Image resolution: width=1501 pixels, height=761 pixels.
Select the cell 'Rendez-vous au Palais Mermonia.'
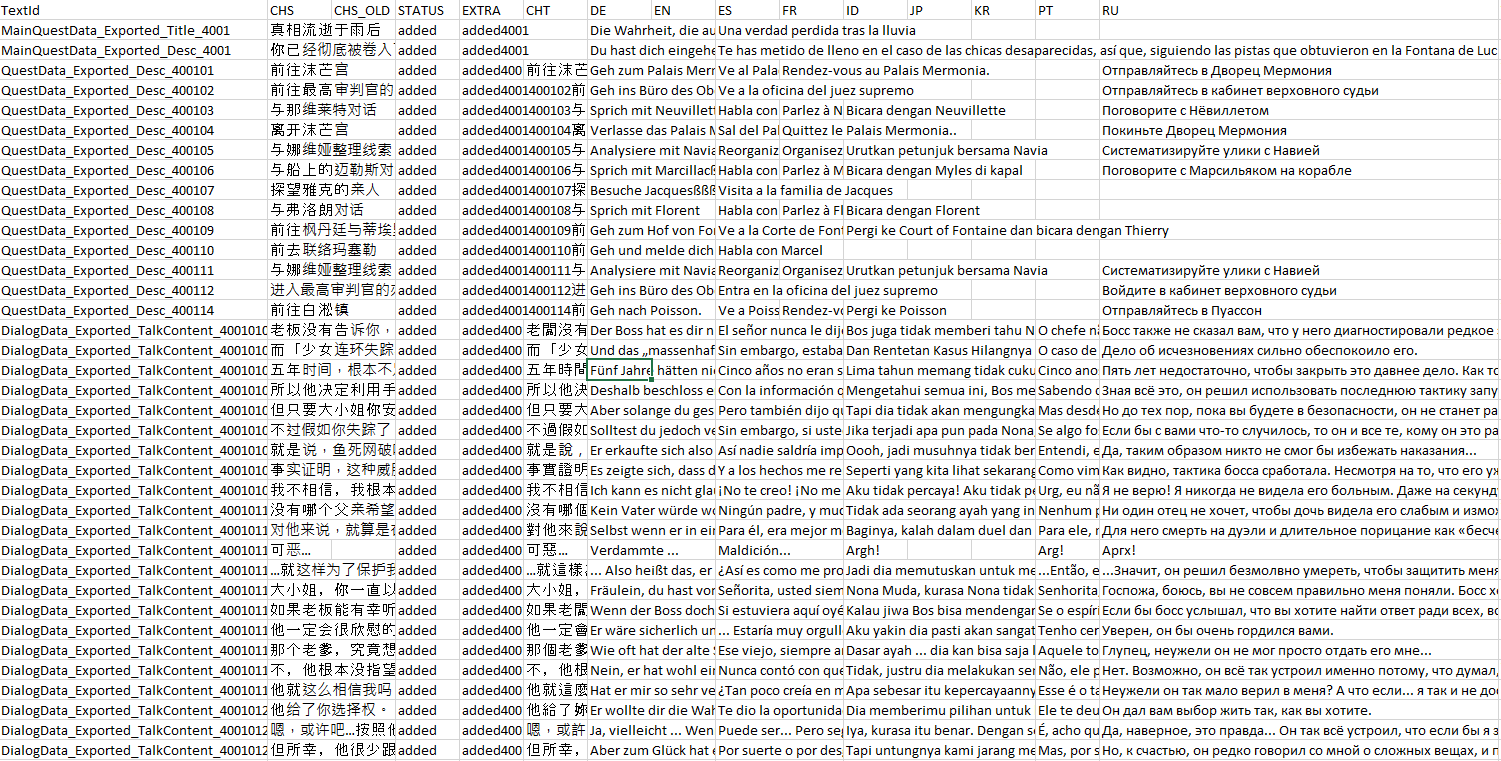click(x=885, y=70)
